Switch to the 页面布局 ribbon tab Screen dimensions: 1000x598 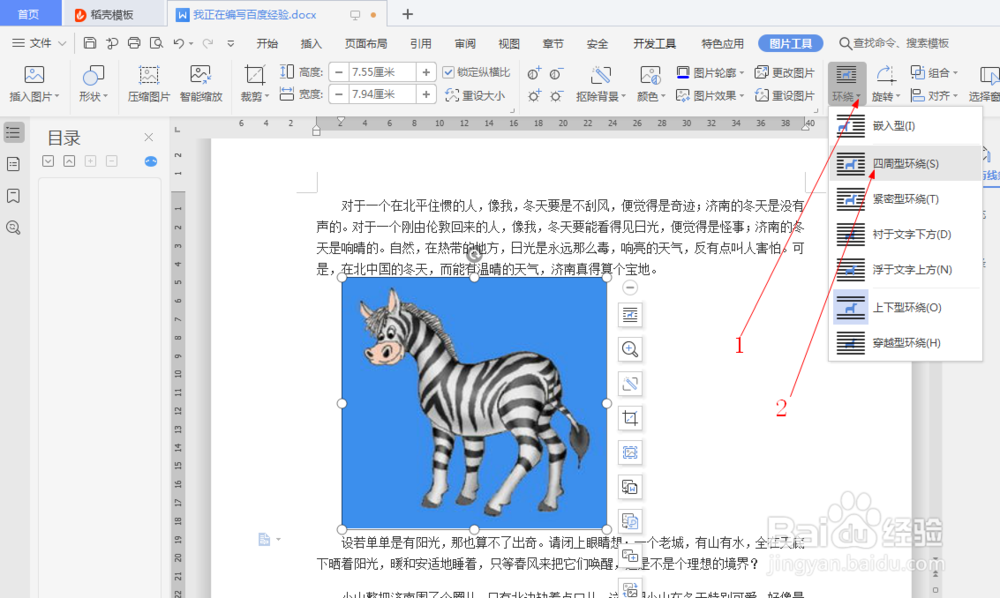point(366,43)
